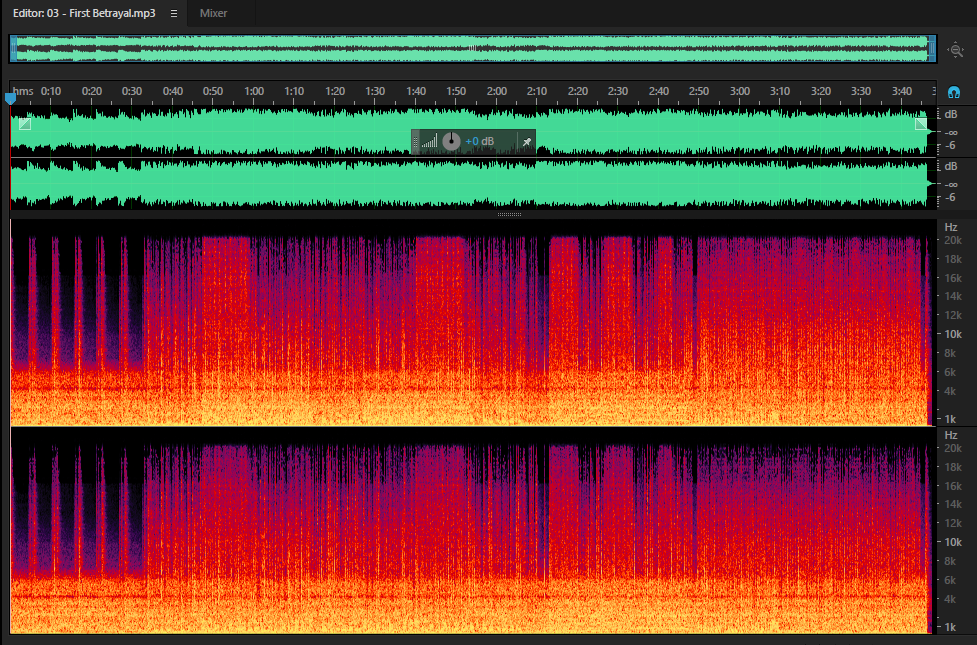Click the HUD grip handle
Image resolution: width=977 pixels, height=645 pixels.
point(415,142)
